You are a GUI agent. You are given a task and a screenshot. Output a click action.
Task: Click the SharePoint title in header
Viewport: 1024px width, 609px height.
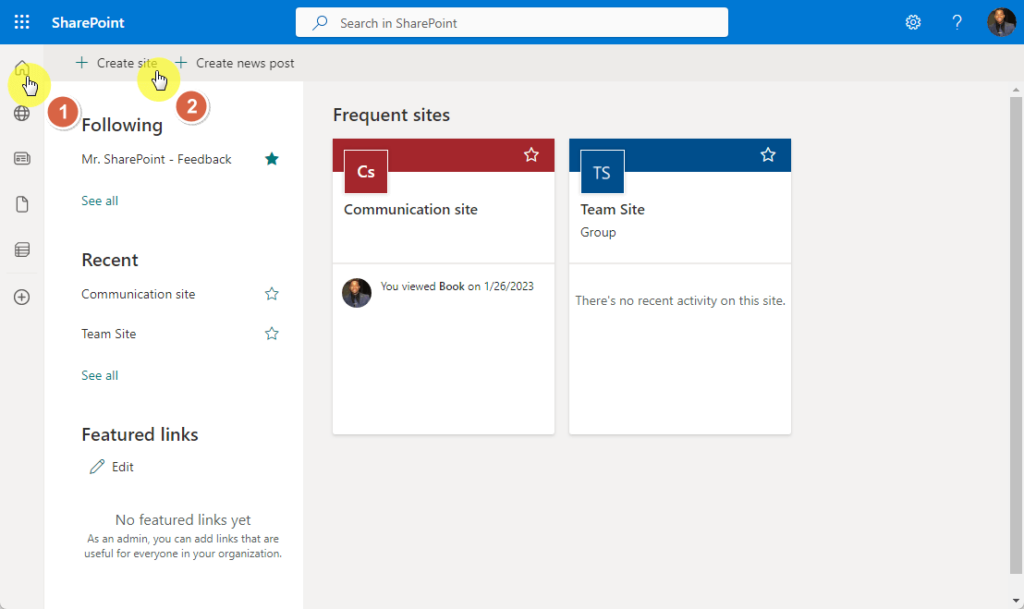[x=88, y=23]
